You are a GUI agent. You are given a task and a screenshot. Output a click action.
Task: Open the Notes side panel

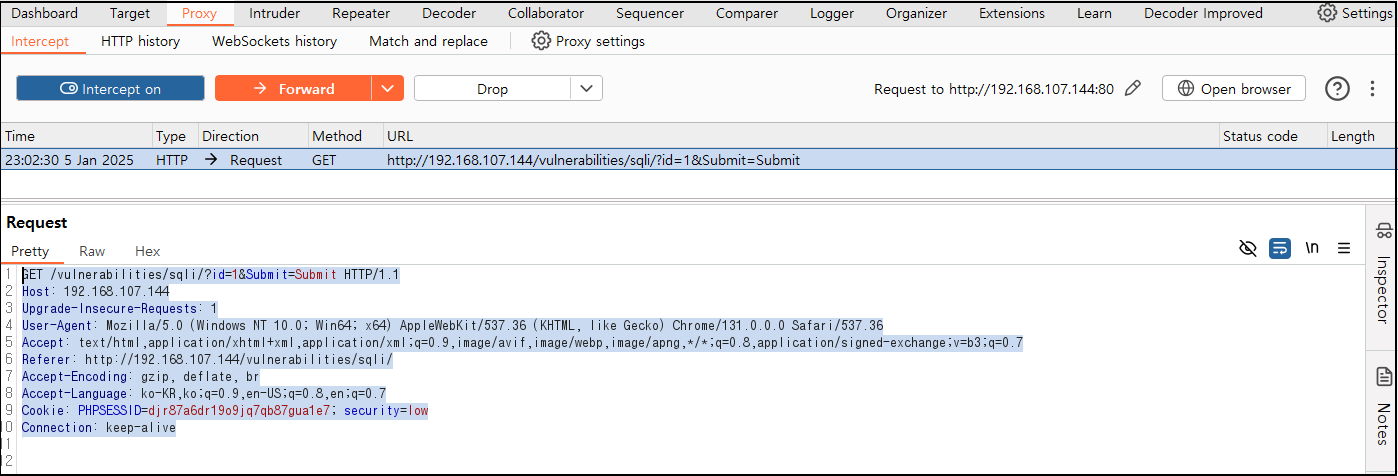[1383, 408]
